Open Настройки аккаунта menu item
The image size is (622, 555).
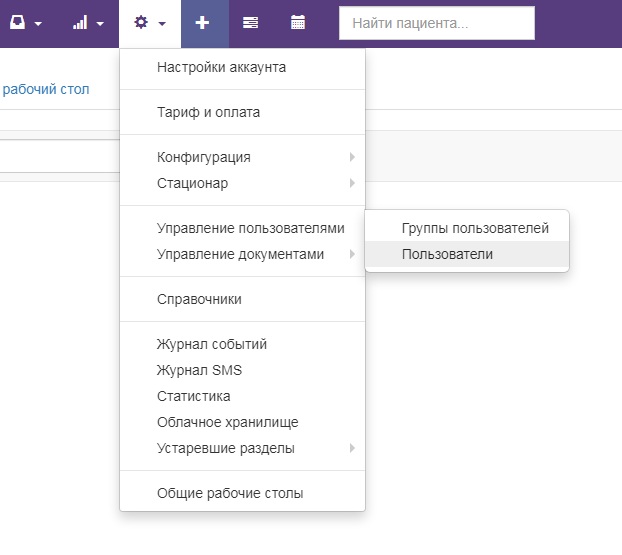click(242, 67)
